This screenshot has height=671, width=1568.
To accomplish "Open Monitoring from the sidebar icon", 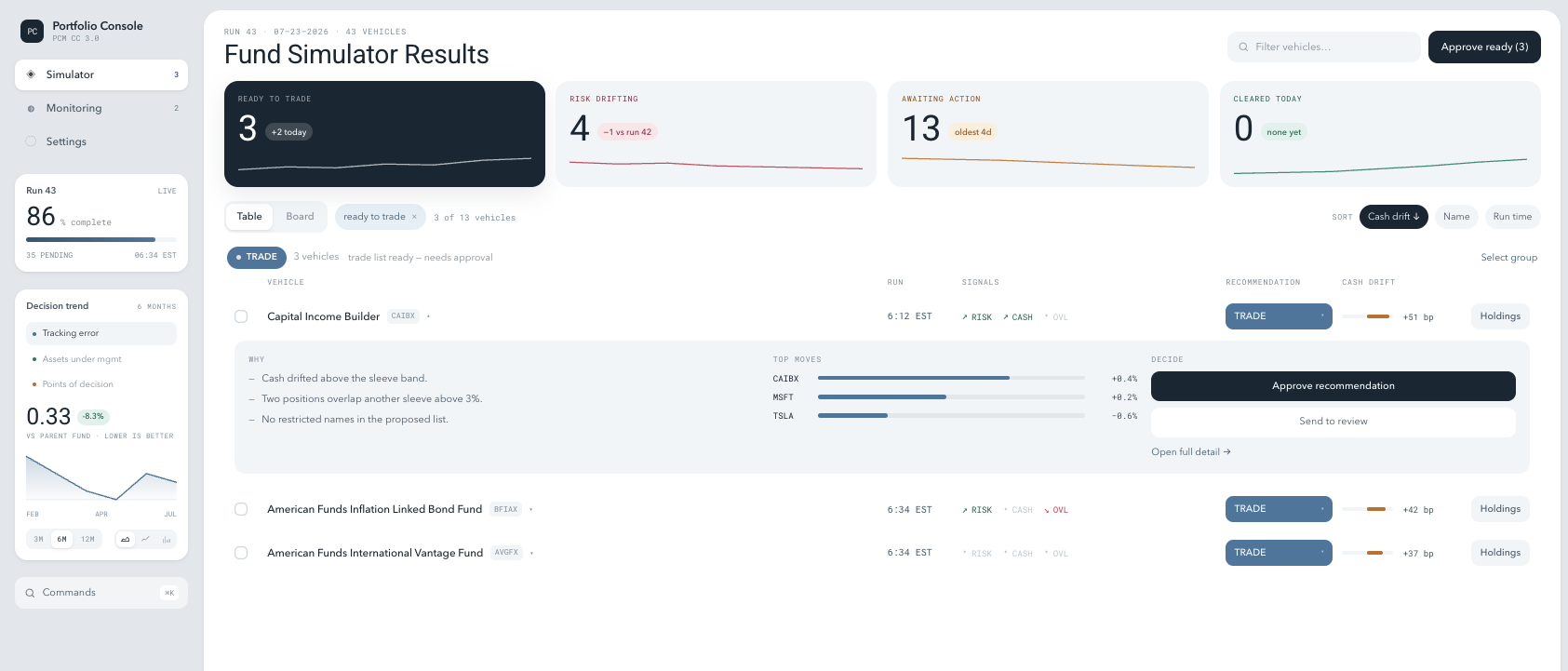I will (31, 108).
